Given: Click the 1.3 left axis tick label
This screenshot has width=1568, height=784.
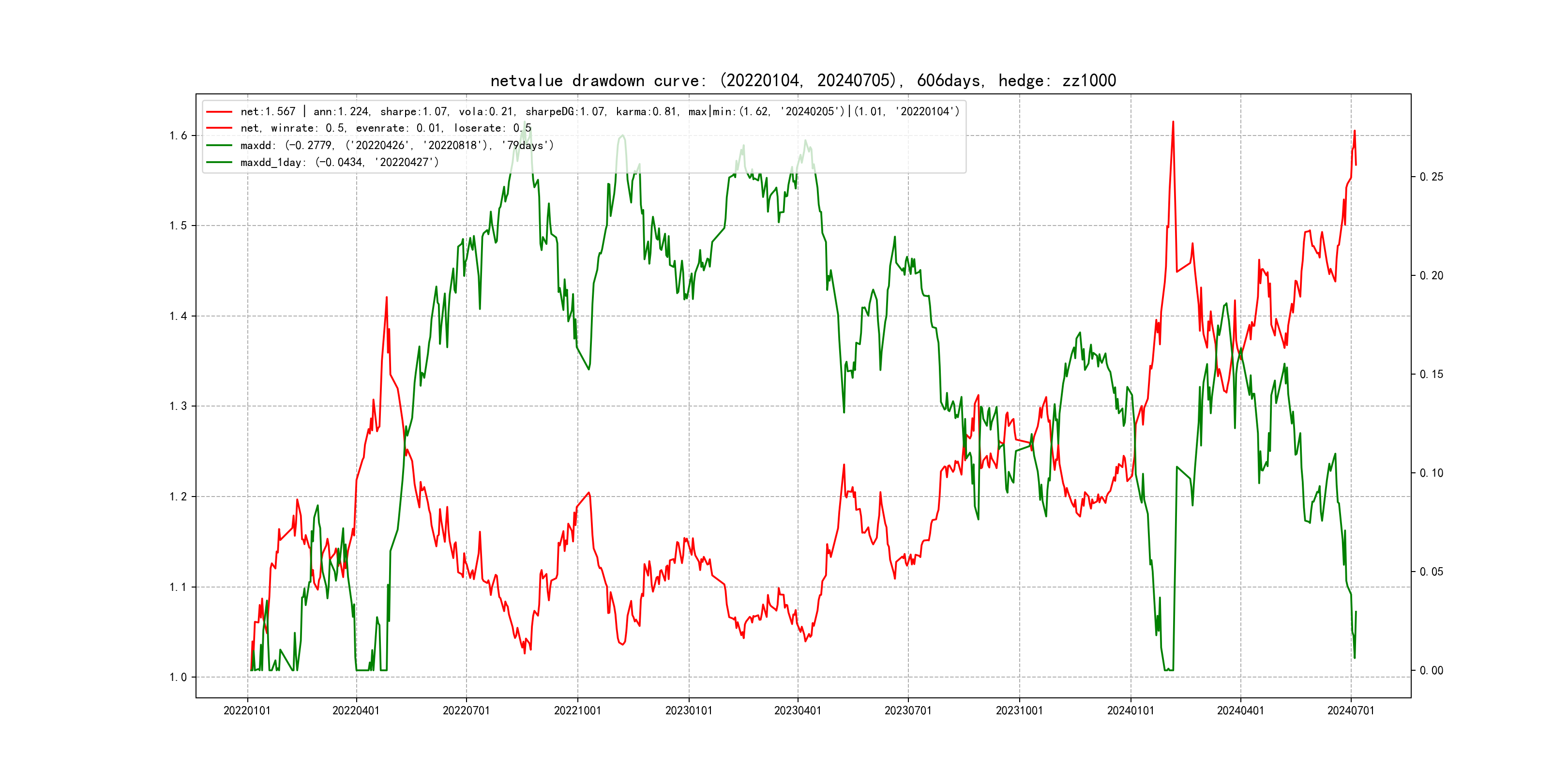Looking at the screenshot, I should pyautogui.click(x=178, y=406).
